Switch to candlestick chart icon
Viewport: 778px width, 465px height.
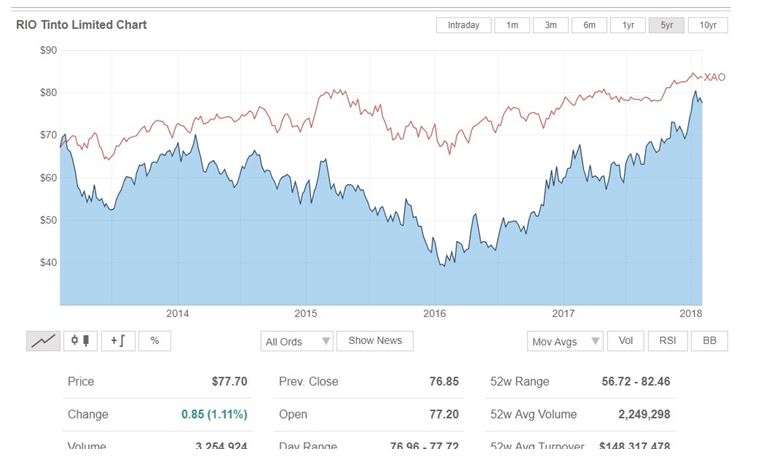point(80,341)
